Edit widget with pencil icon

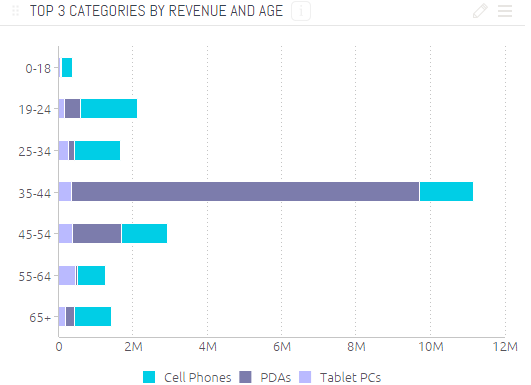[481, 11]
